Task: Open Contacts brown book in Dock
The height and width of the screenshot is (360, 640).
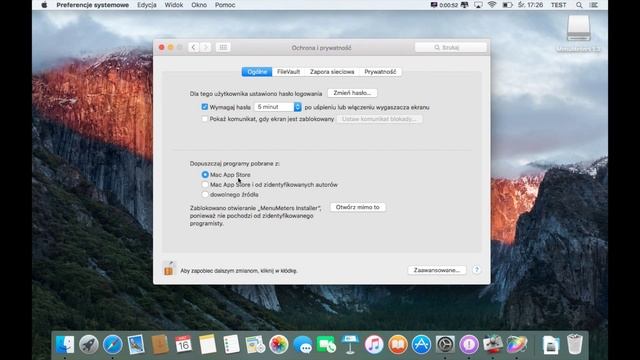Action: coord(160,344)
